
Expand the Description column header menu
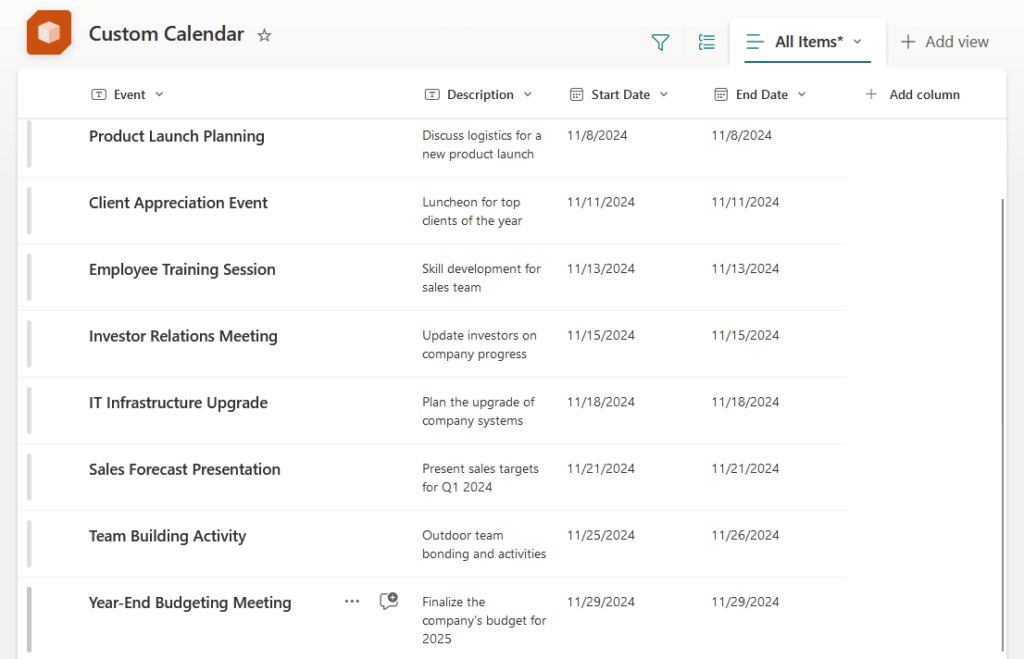point(528,95)
